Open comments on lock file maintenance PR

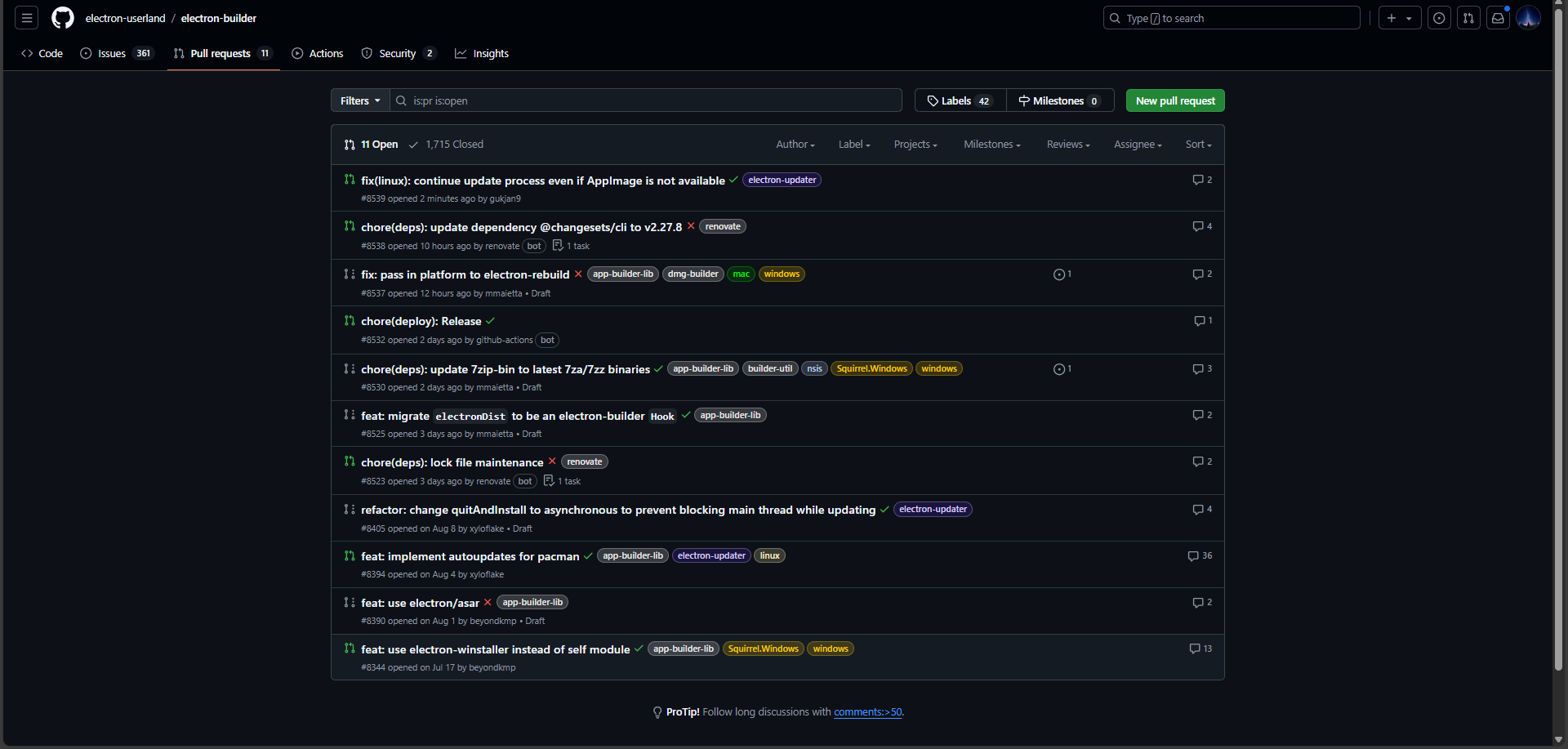point(1202,461)
